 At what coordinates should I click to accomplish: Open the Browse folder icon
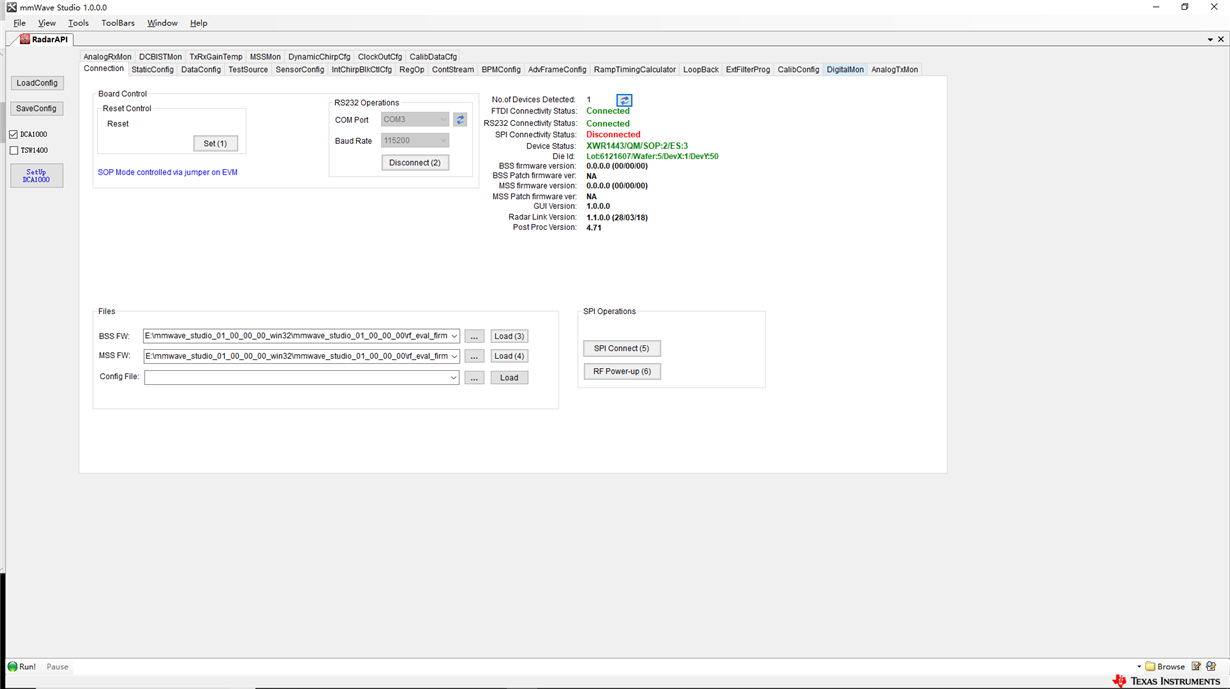coord(1150,667)
